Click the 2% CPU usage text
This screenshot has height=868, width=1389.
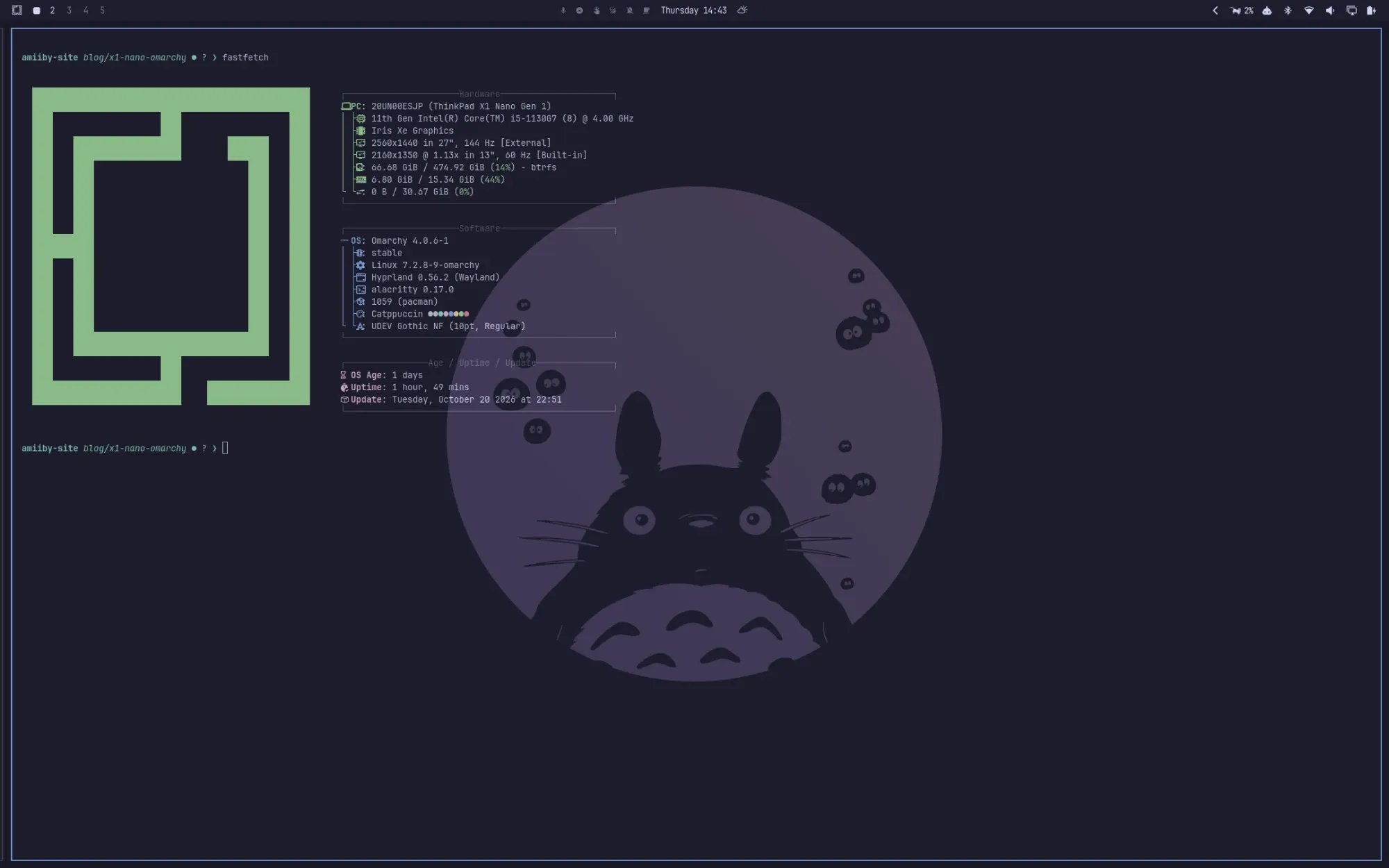point(1249,10)
